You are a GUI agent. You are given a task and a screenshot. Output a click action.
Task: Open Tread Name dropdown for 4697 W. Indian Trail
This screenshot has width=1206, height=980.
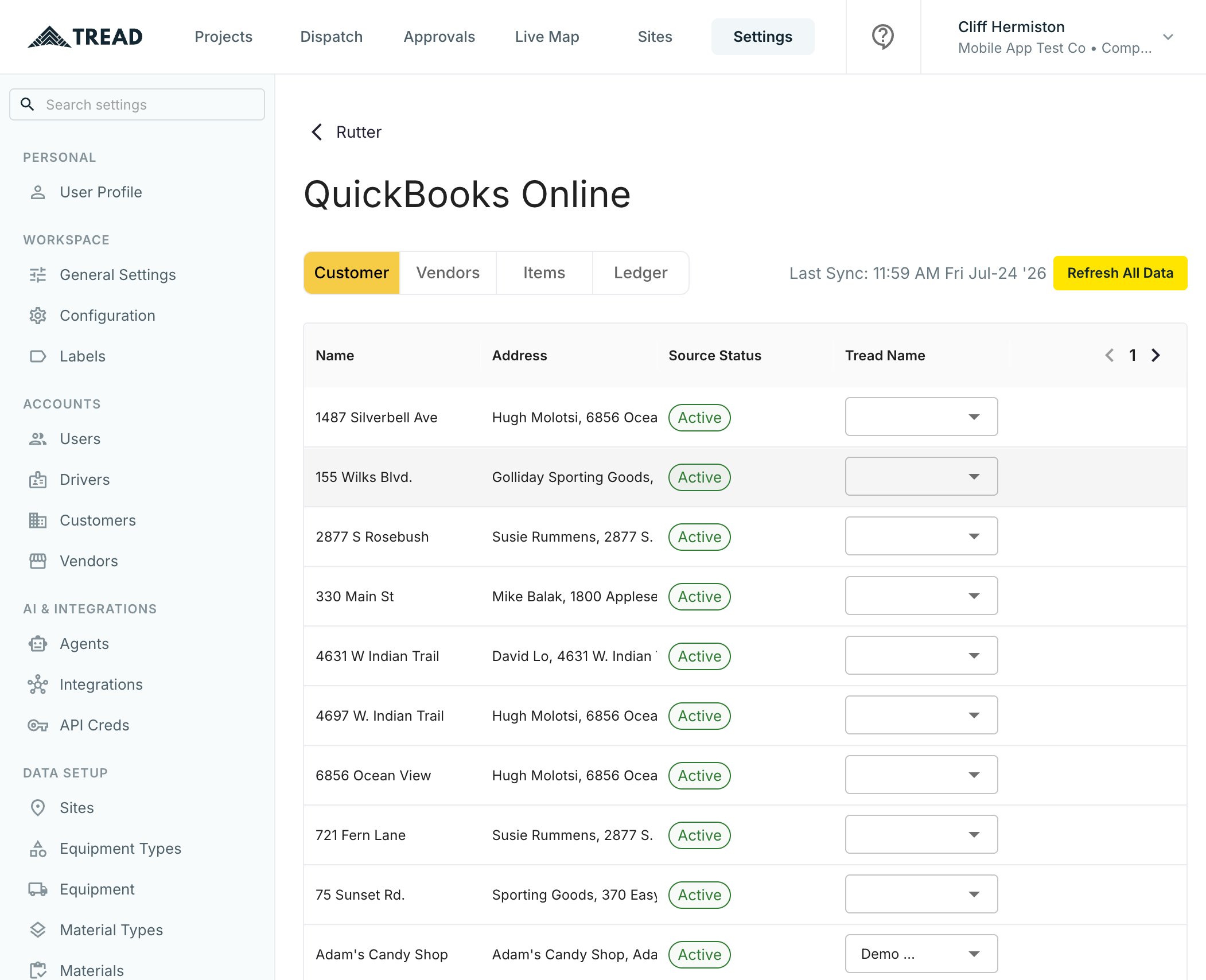click(x=921, y=715)
